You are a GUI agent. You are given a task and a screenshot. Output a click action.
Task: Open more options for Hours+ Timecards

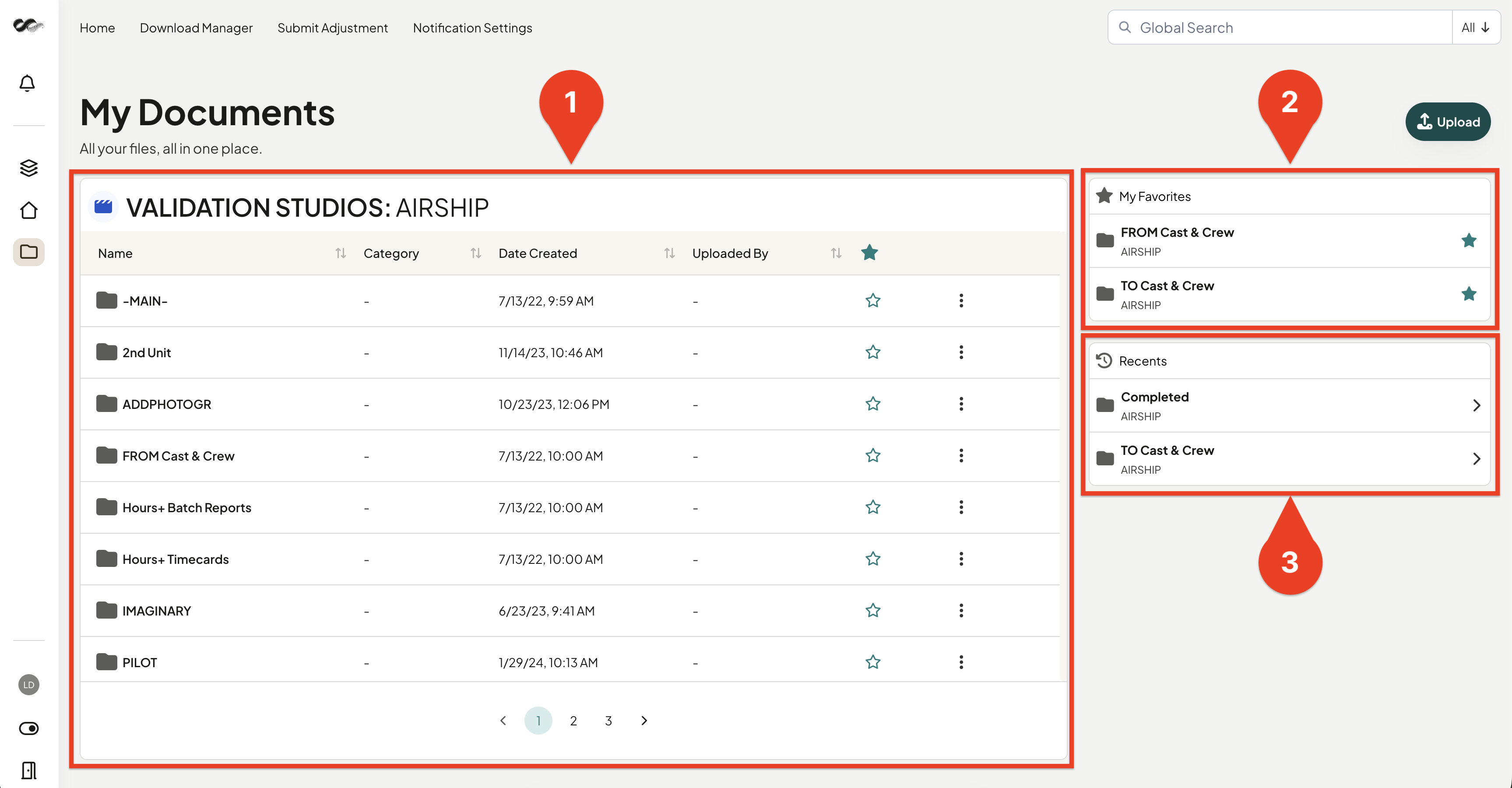pos(961,559)
